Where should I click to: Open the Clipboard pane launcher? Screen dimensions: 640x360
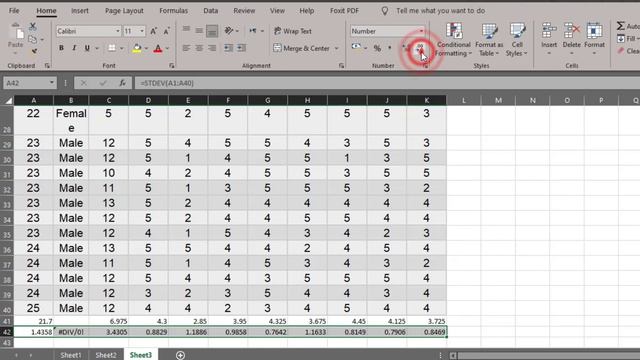(x=47, y=65)
